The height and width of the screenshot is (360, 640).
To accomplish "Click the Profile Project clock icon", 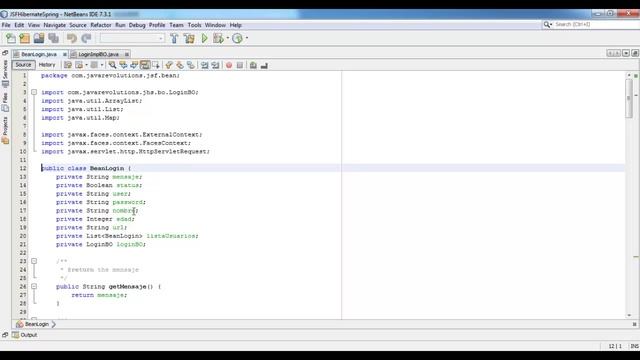I will click(237, 38).
